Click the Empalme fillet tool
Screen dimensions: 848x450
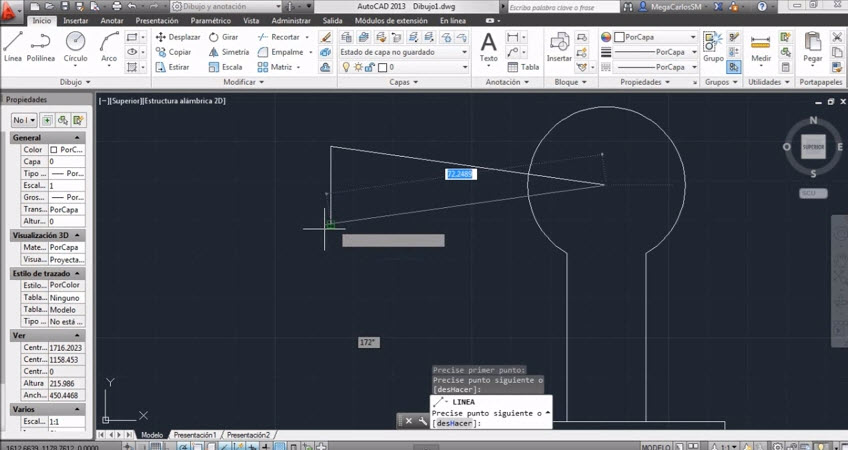click(x=281, y=52)
